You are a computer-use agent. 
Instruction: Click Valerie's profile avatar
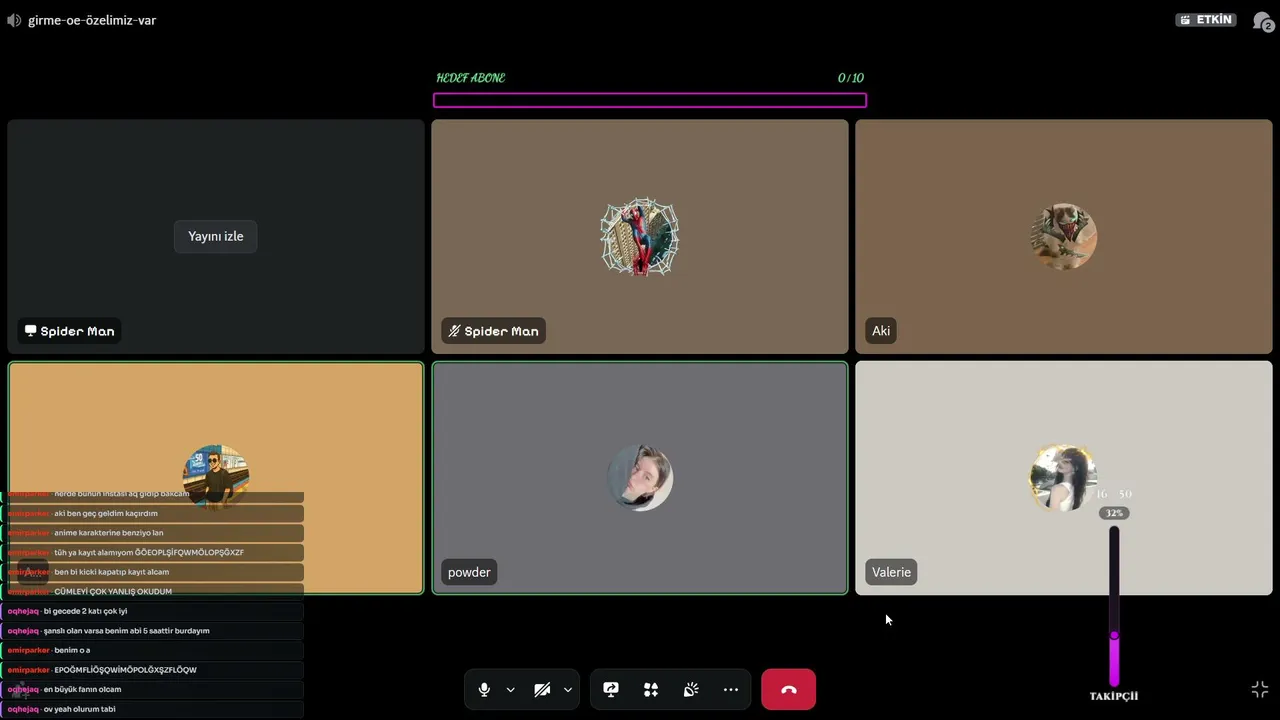(1064, 478)
